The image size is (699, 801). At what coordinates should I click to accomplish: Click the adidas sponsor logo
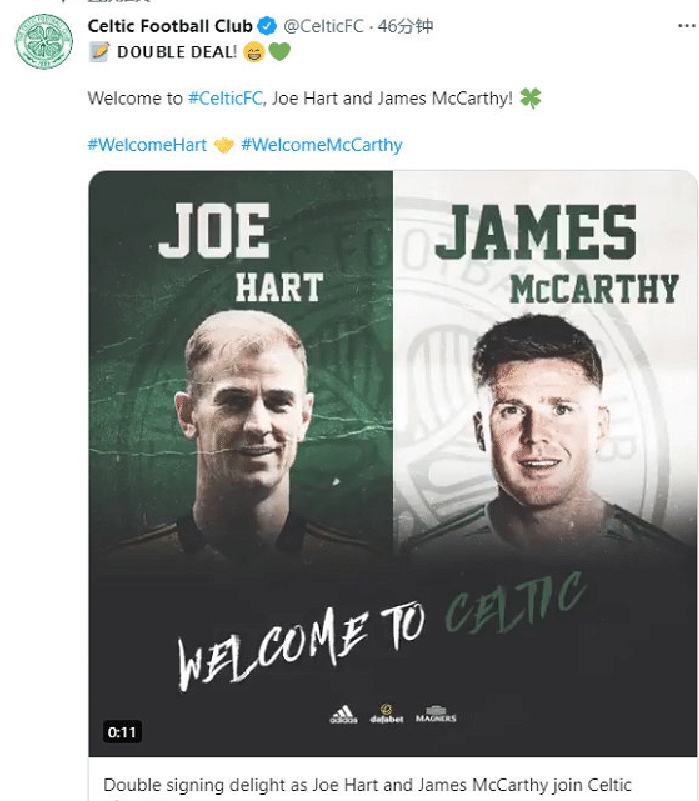pyautogui.click(x=343, y=714)
